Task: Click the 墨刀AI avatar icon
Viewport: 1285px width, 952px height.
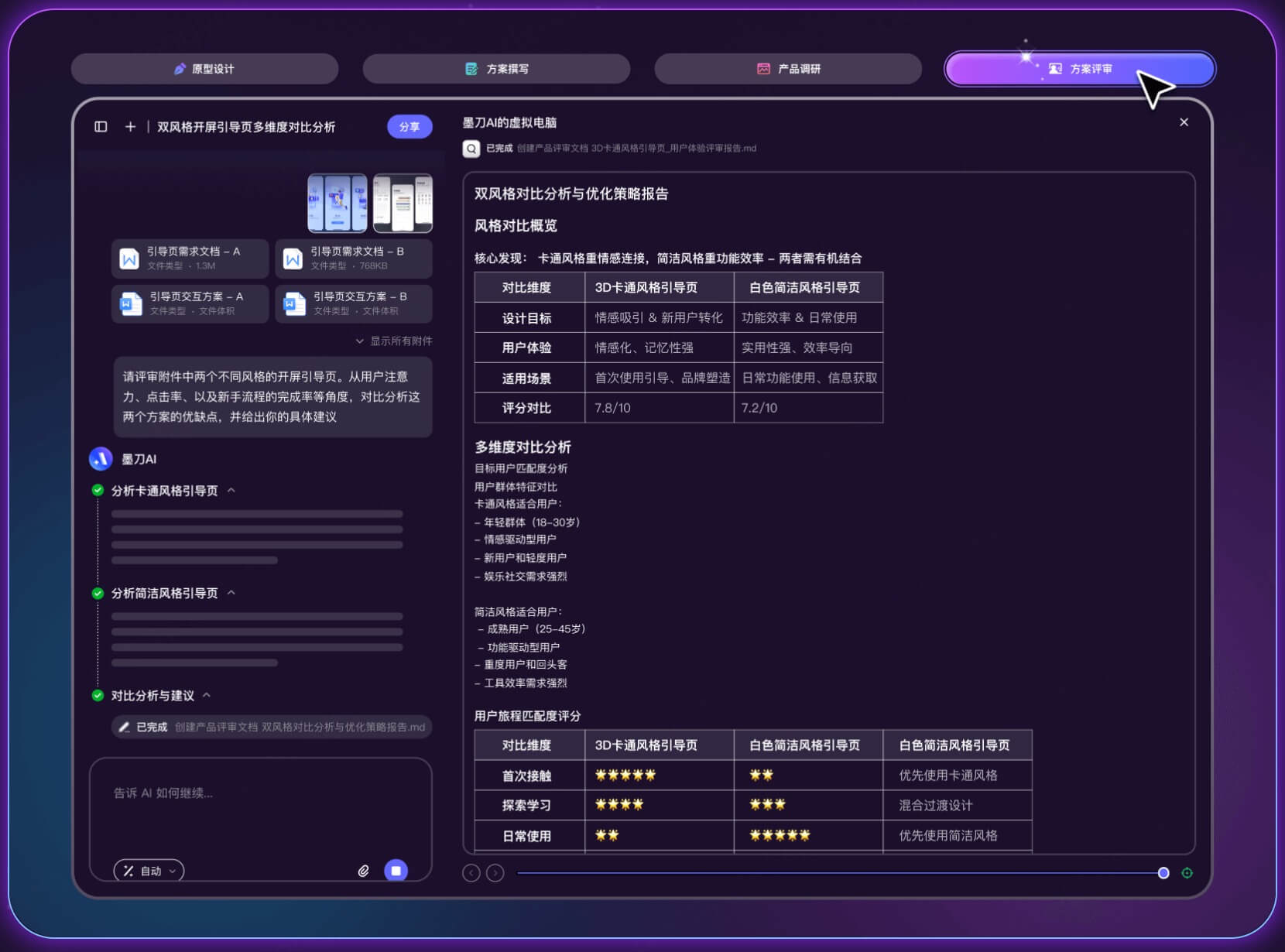Action: [99, 459]
